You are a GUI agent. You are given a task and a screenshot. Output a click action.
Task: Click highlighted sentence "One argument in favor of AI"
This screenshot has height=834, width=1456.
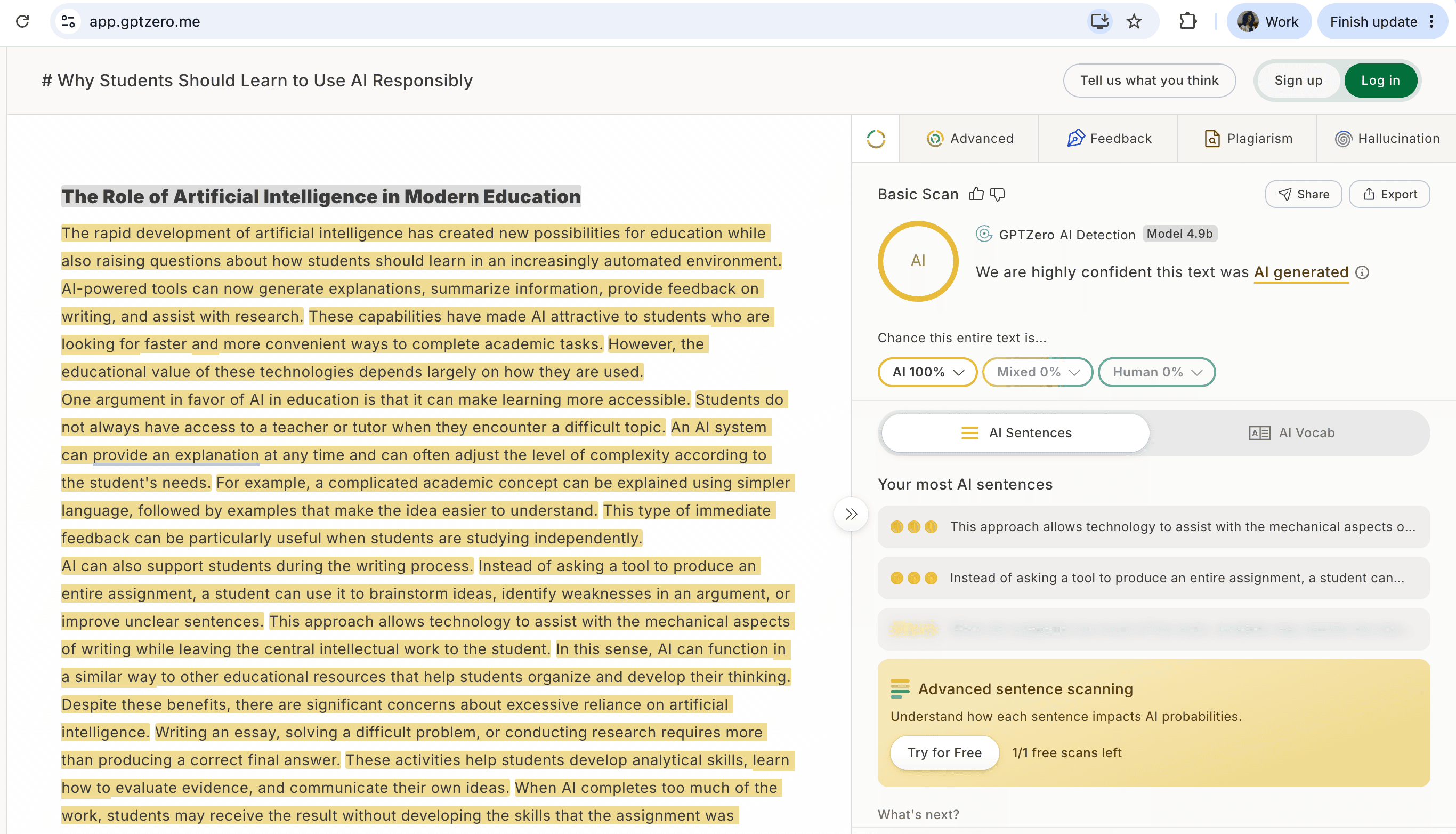pyautogui.click(x=375, y=400)
